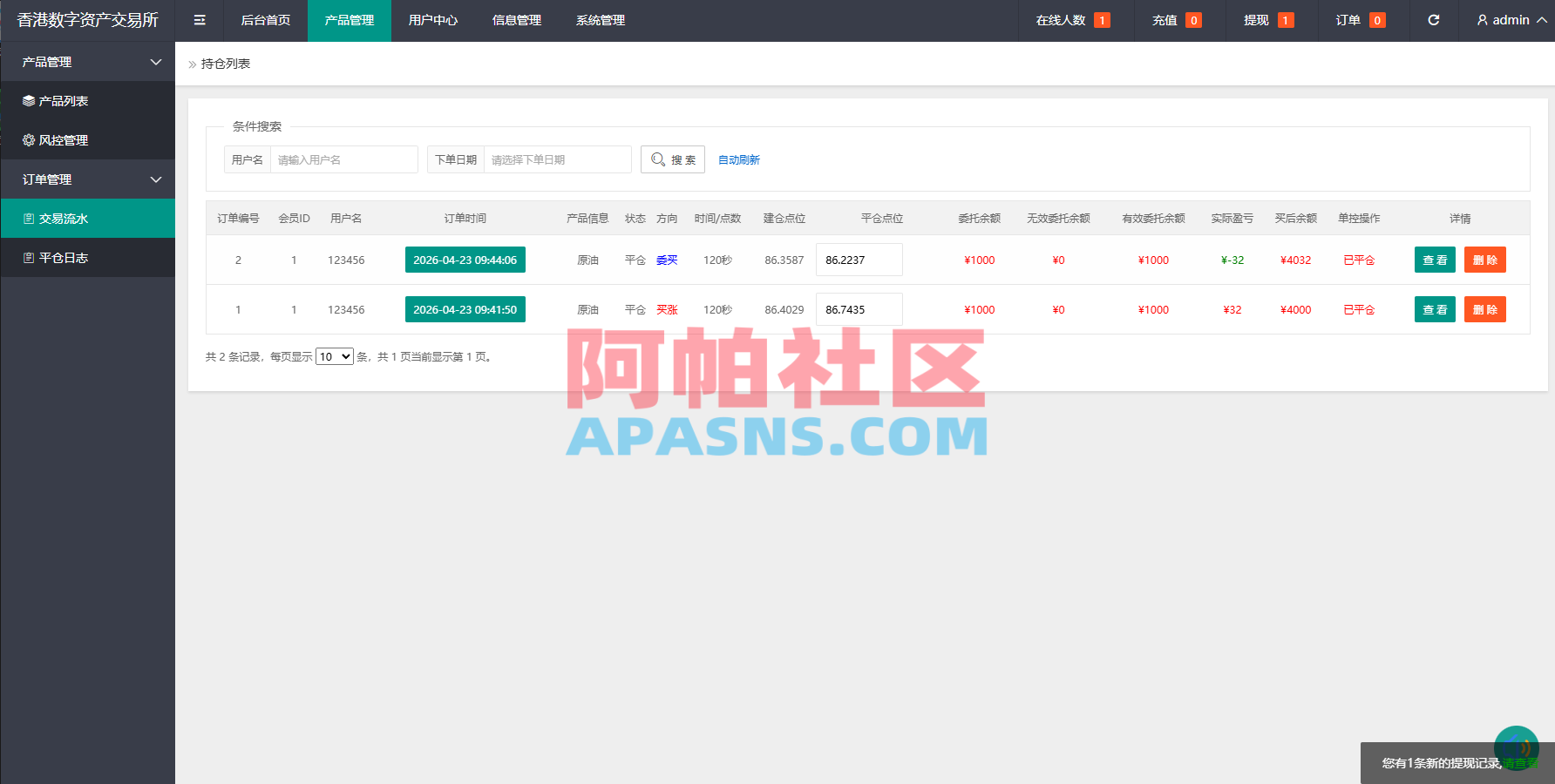Click the 在线人数 count badge
1555x784 pixels.
[x=1102, y=20]
